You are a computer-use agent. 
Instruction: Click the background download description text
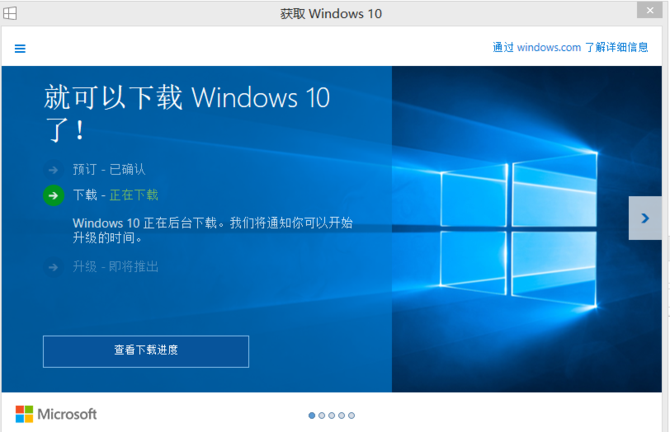coord(212,230)
